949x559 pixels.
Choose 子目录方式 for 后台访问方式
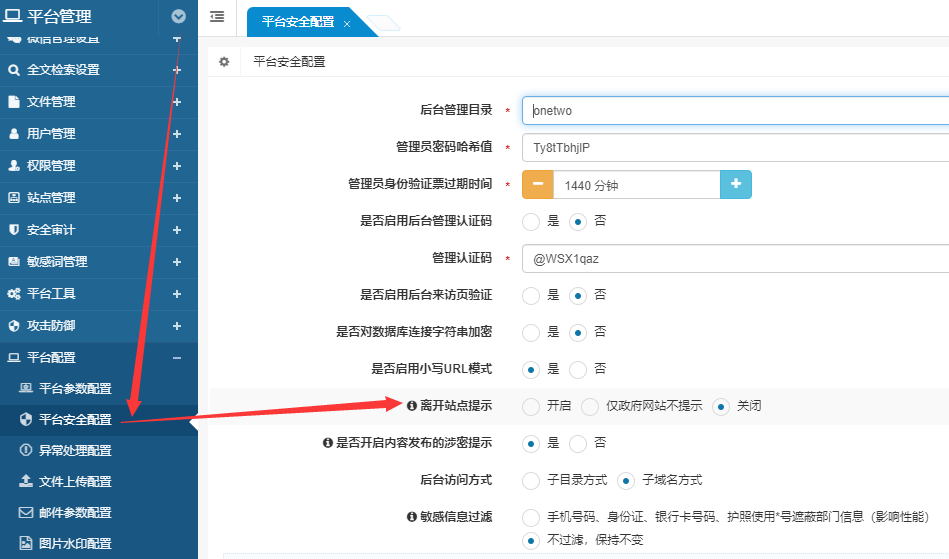click(532, 480)
